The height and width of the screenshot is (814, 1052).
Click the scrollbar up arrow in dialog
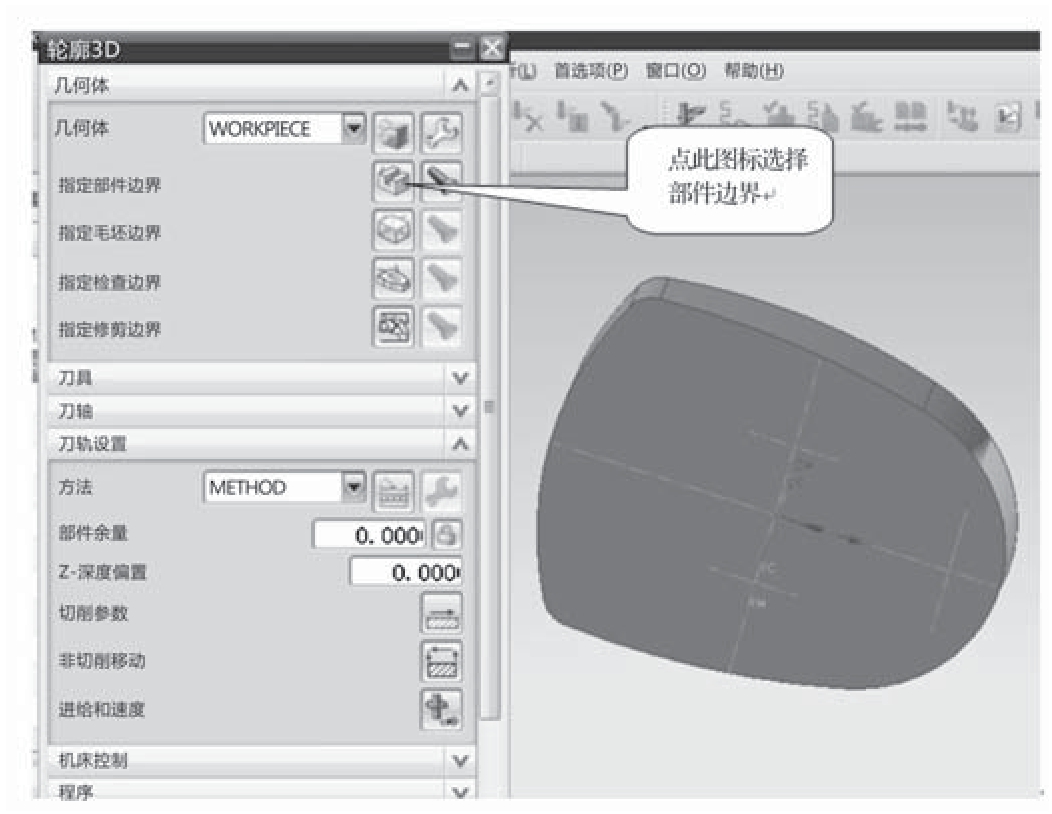tap(490, 83)
